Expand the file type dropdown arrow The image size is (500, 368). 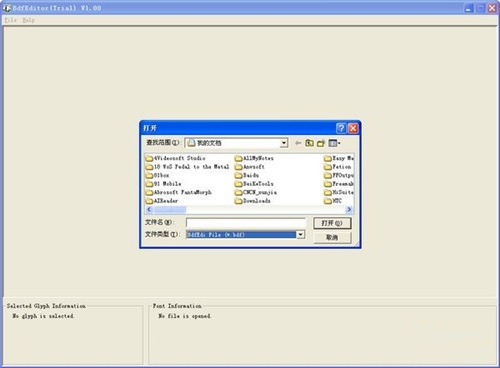click(300, 235)
